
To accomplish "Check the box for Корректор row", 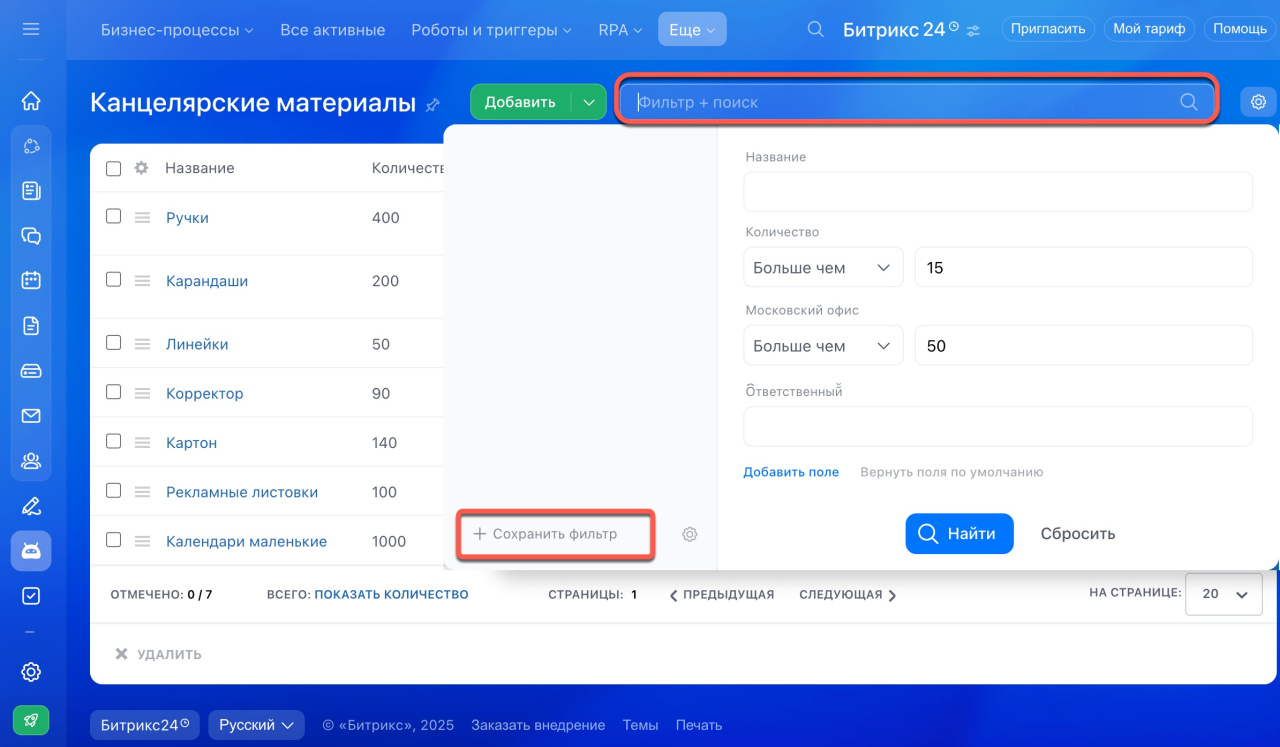I will coord(114,392).
